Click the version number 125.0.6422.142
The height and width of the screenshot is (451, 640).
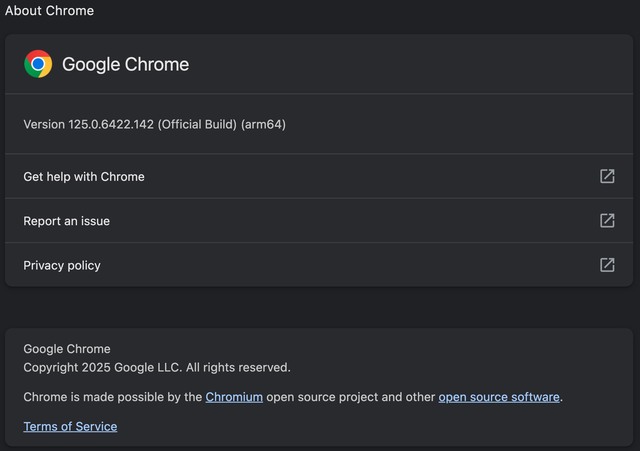coord(111,124)
